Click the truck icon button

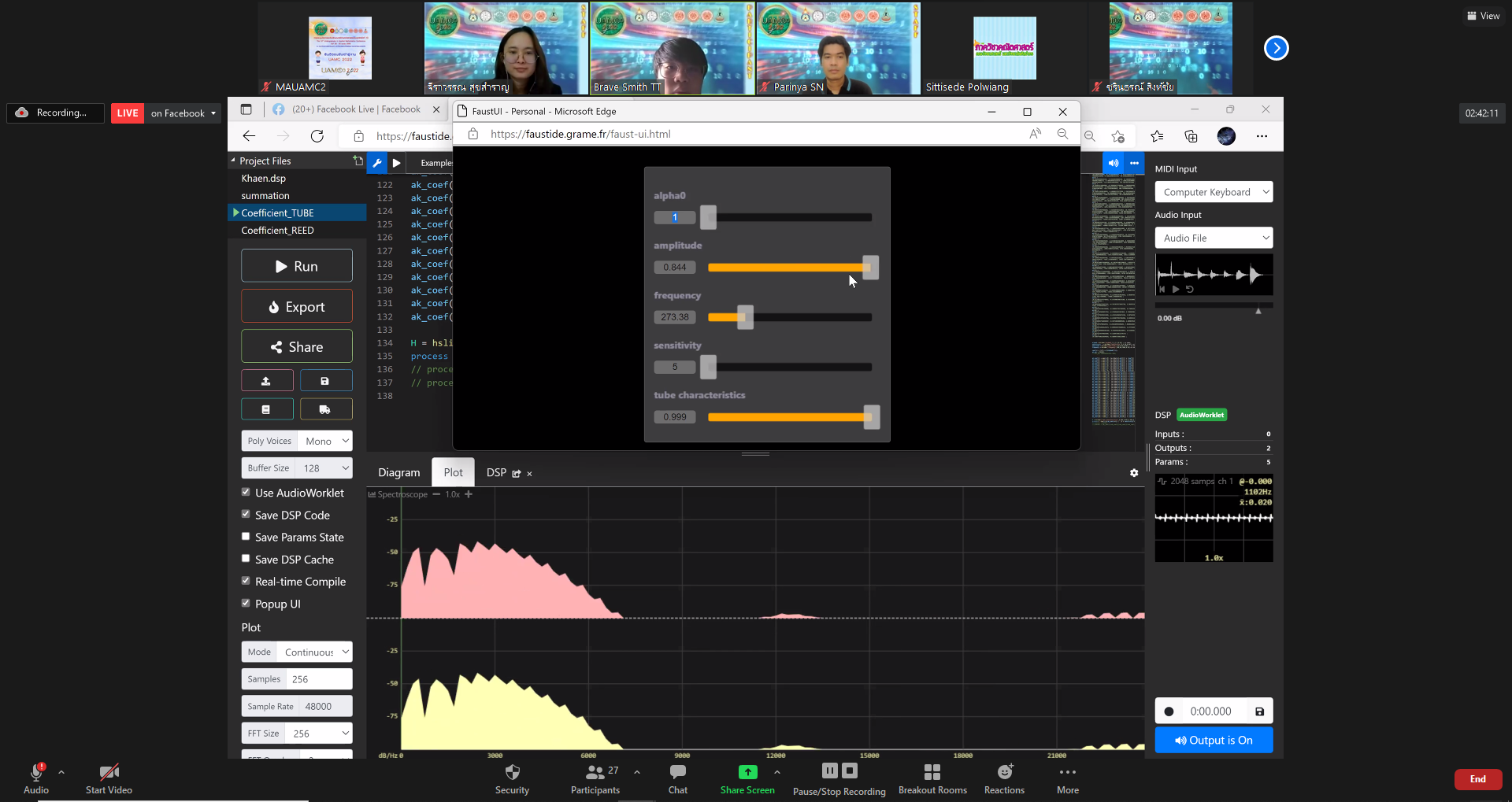pos(325,409)
